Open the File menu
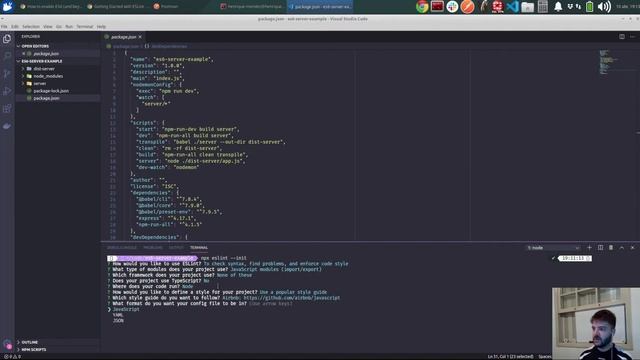This screenshot has height=360, width=640. 4,27
